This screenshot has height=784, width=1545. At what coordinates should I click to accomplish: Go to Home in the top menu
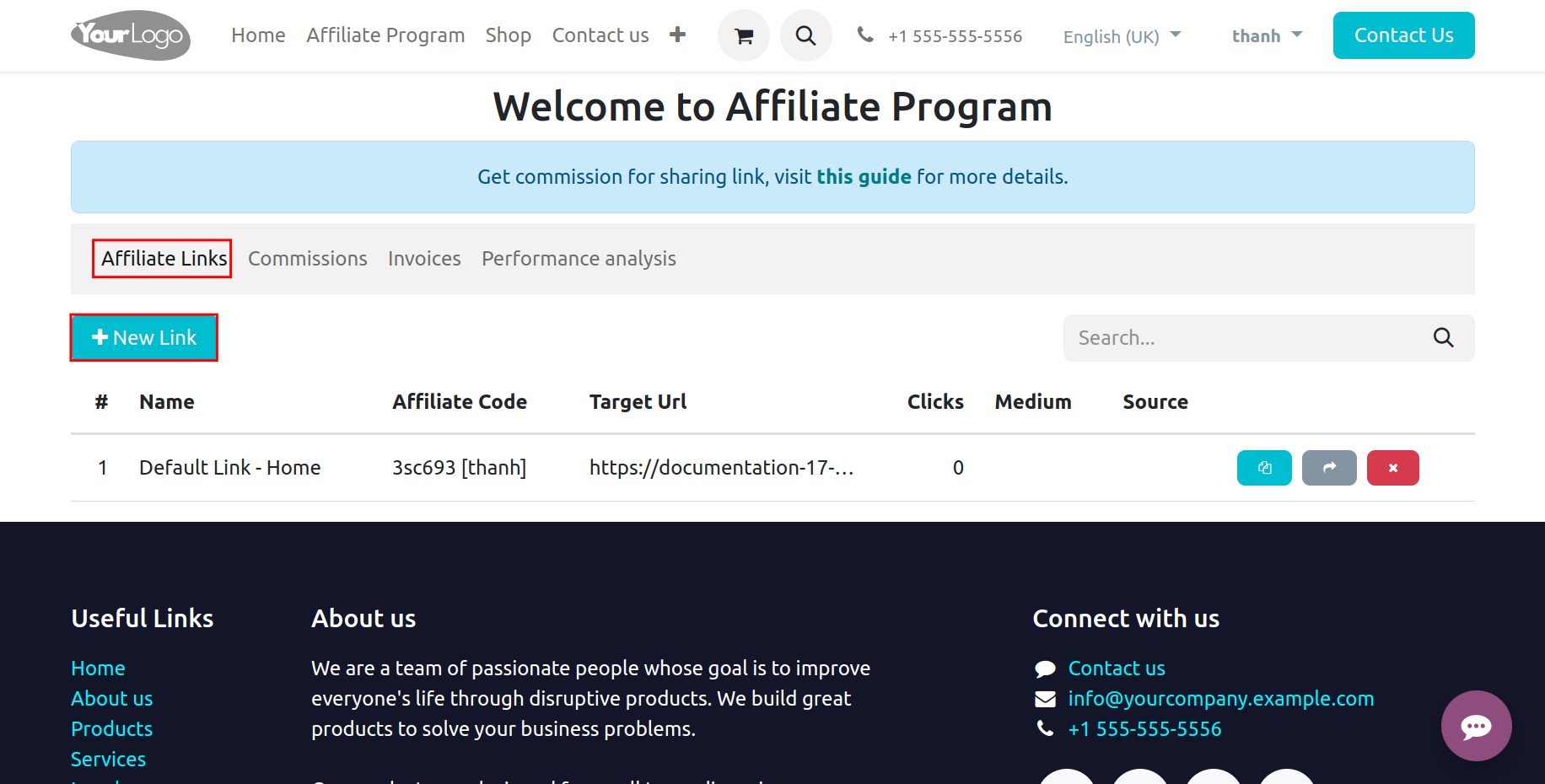258,35
